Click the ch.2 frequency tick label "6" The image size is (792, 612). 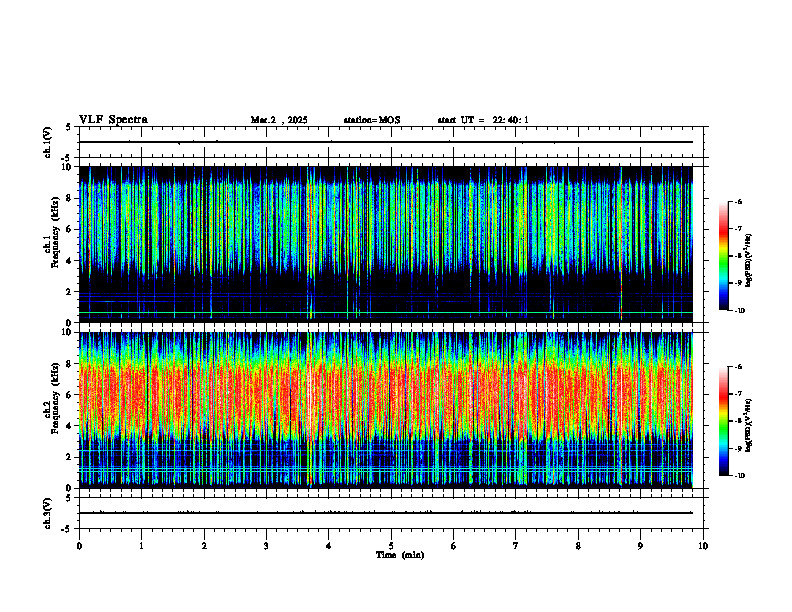69,395
